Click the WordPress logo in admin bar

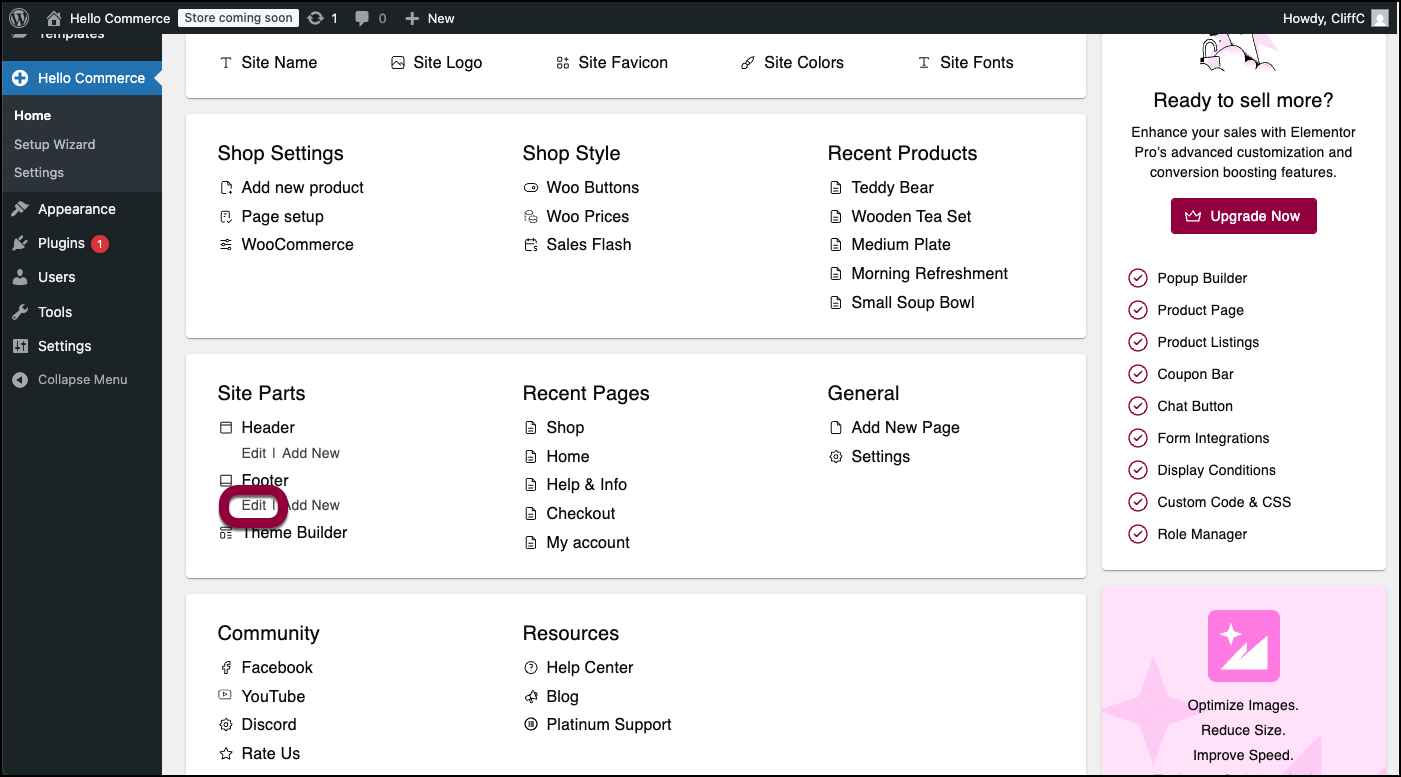click(x=19, y=18)
